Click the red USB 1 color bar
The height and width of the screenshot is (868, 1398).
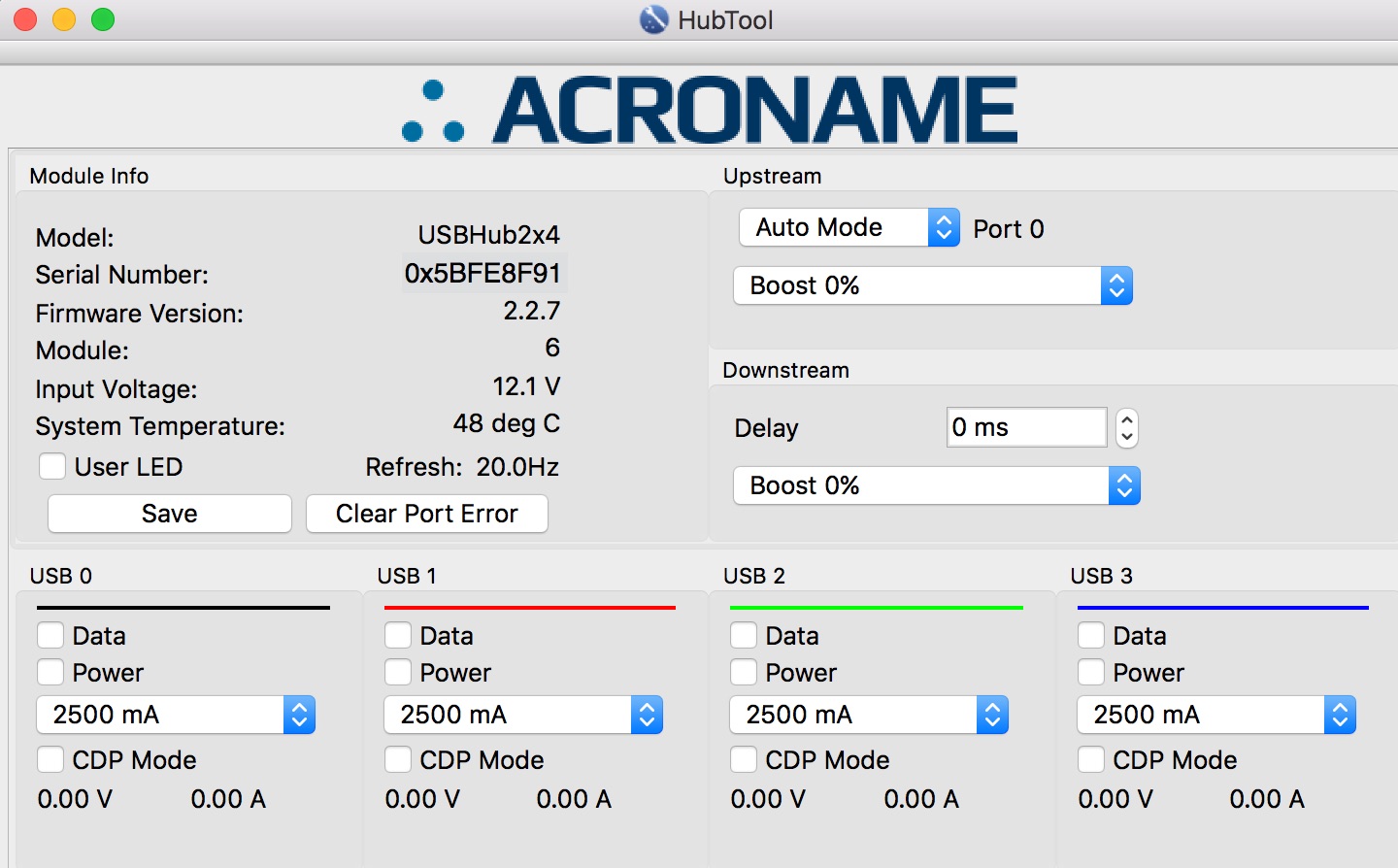pos(529,608)
